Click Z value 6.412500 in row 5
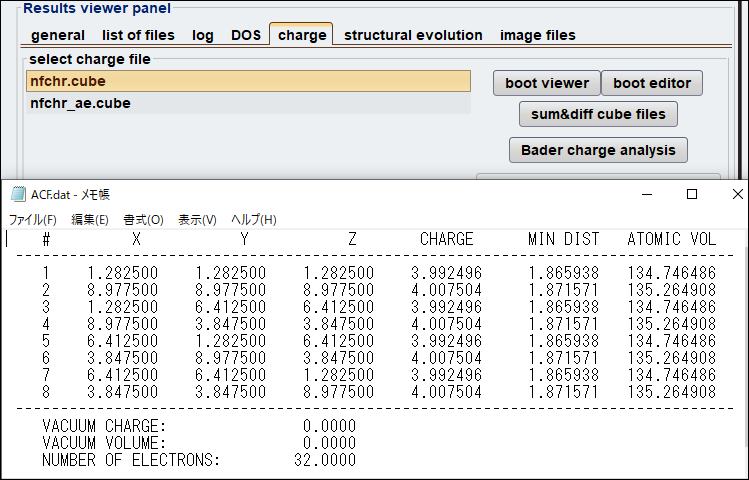Screen dimensions: 749x480 pyautogui.click(x=338, y=341)
